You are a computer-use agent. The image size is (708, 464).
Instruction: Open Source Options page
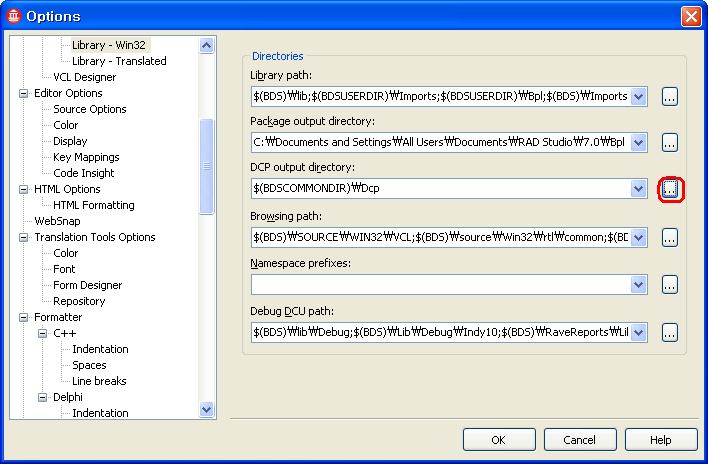90,109
